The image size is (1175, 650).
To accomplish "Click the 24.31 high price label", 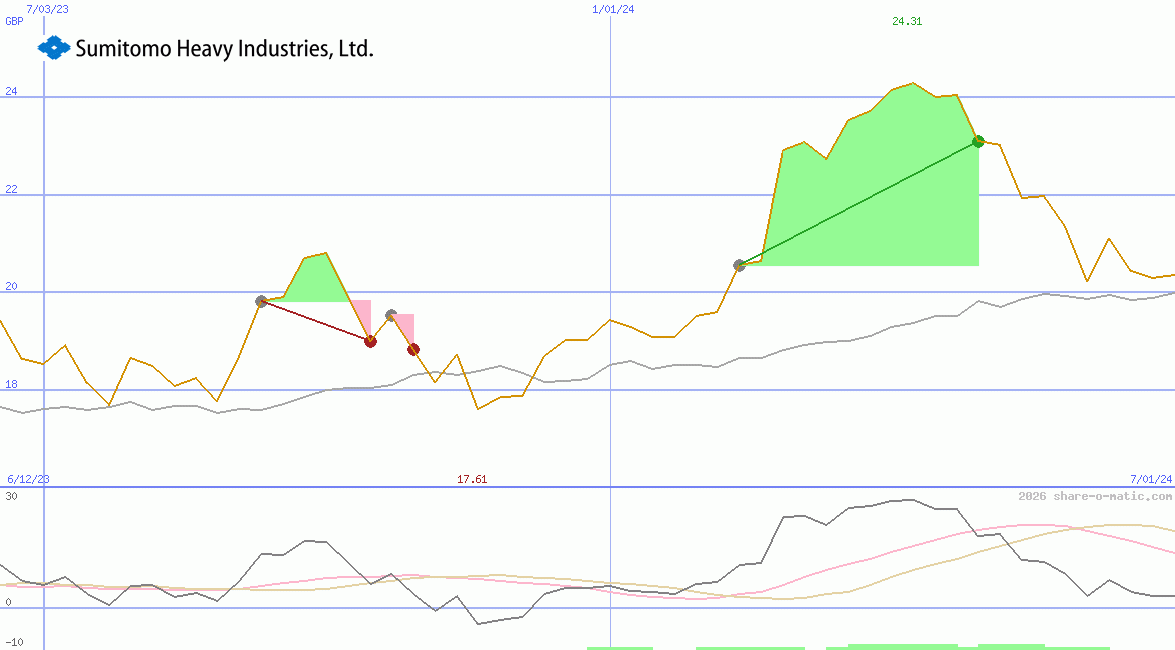I will click(907, 21).
